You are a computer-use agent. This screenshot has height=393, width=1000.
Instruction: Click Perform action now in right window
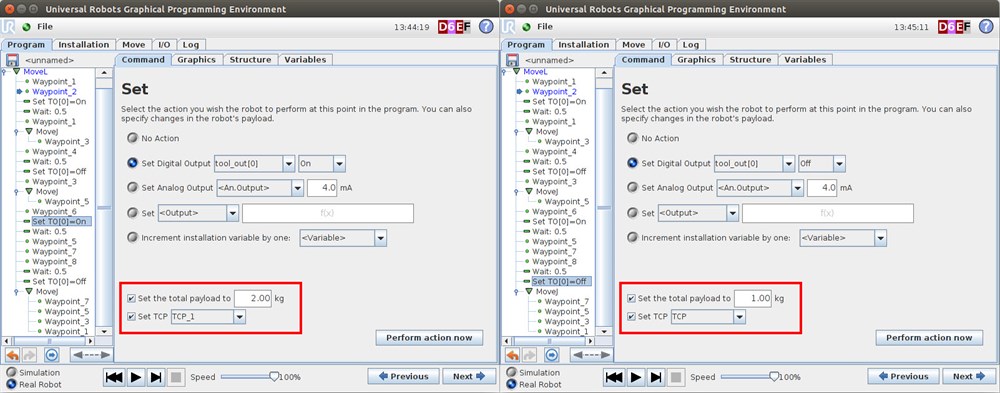point(929,337)
